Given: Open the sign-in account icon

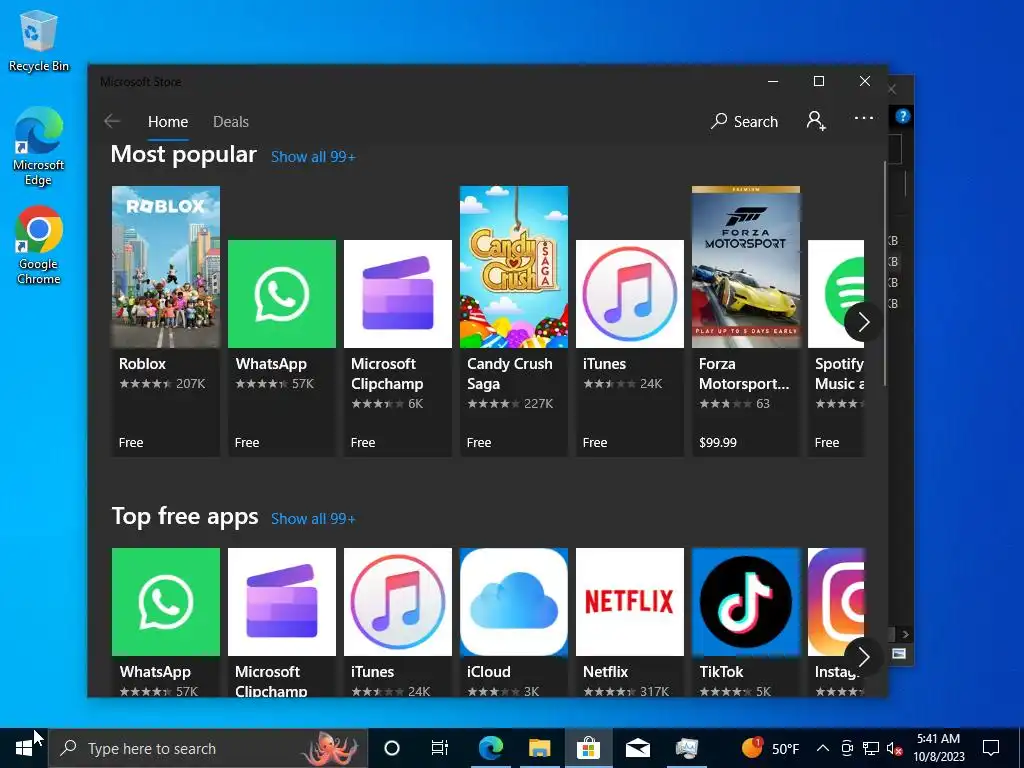Looking at the screenshot, I should 816,121.
